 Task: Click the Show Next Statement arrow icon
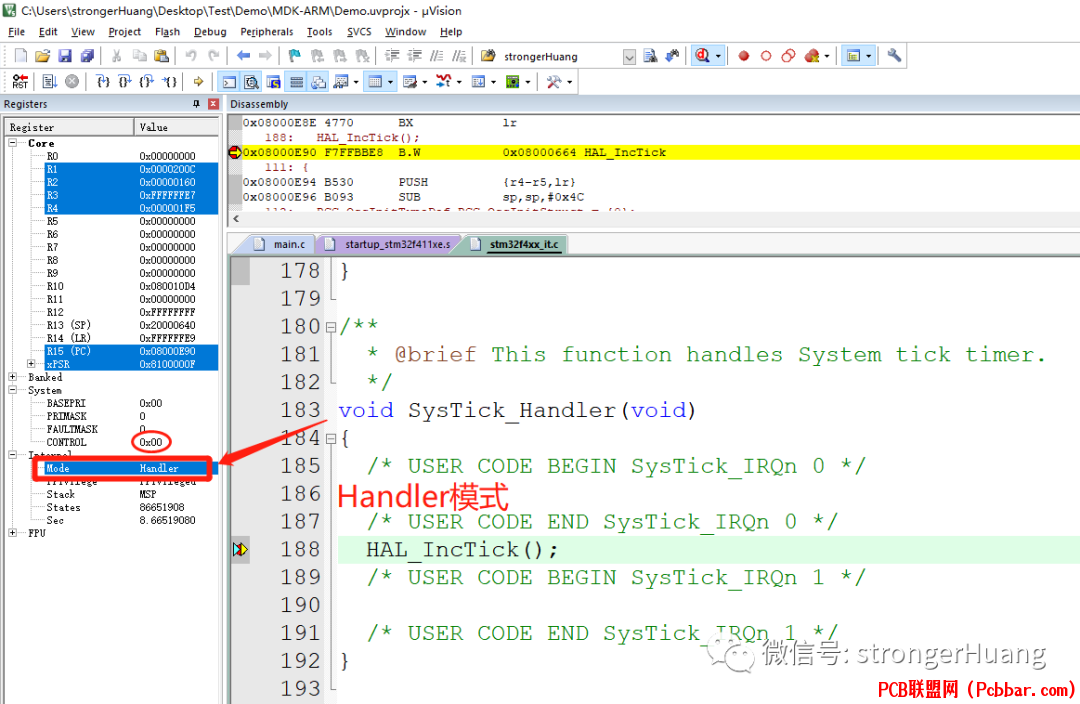198,82
